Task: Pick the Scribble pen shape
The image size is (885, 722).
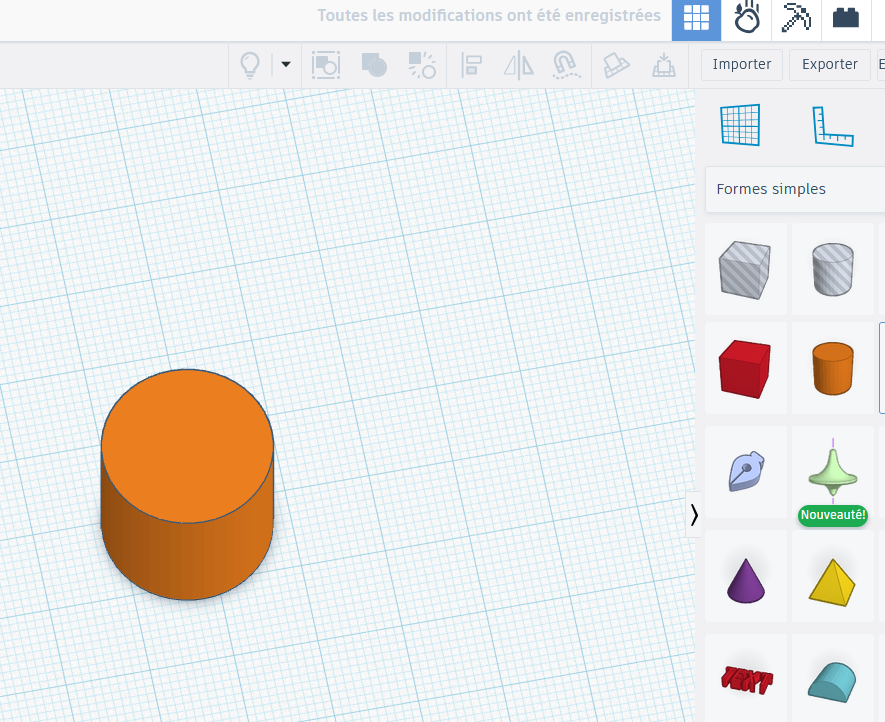Action: click(x=746, y=472)
